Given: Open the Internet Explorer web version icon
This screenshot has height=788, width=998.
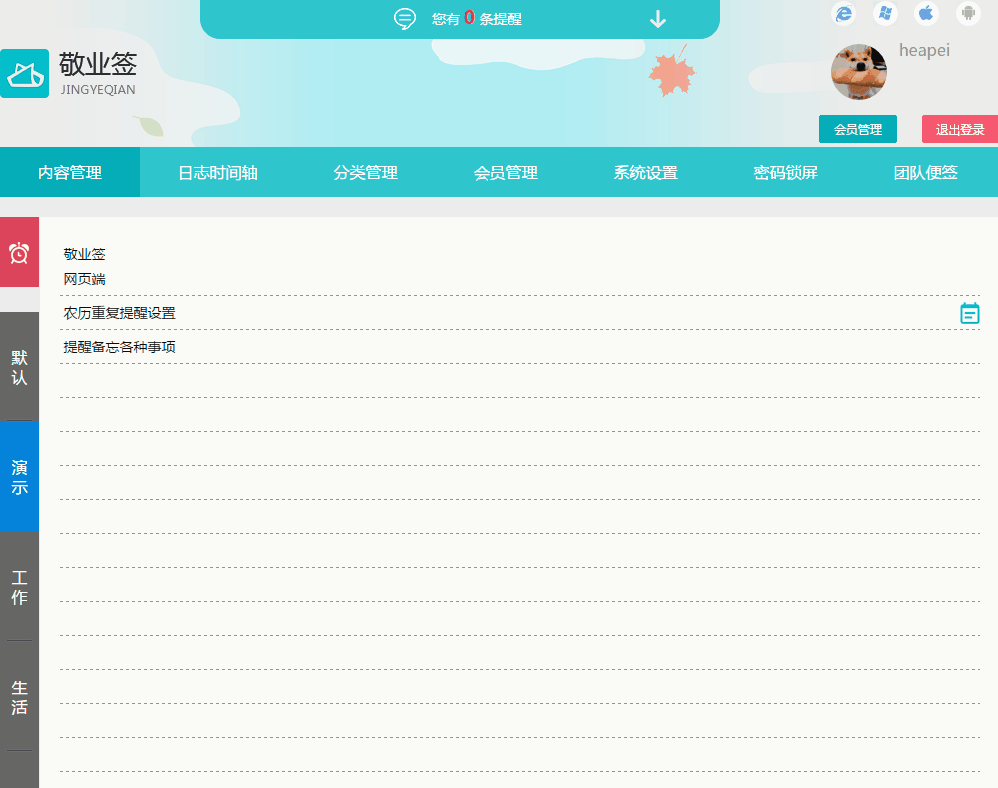Looking at the screenshot, I should [843, 13].
